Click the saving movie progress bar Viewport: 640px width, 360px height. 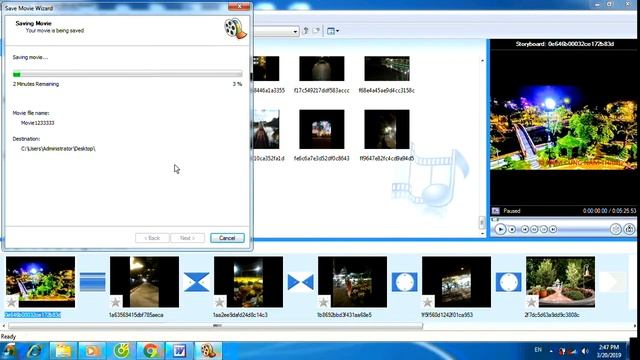(x=127, y=74)
